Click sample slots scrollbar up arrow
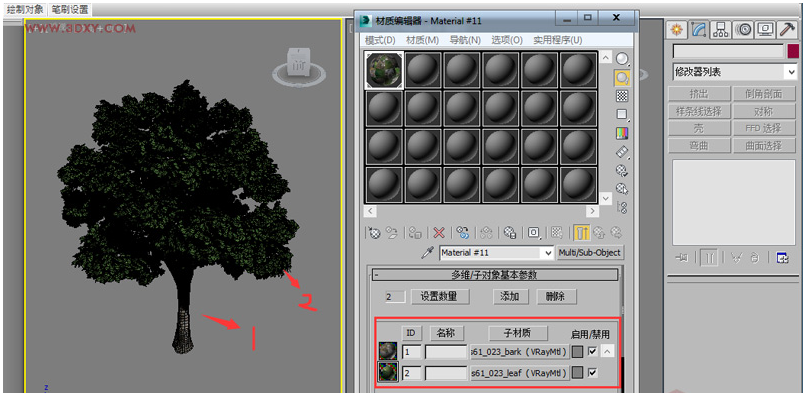The image size is (804, 393). point(606,57)
